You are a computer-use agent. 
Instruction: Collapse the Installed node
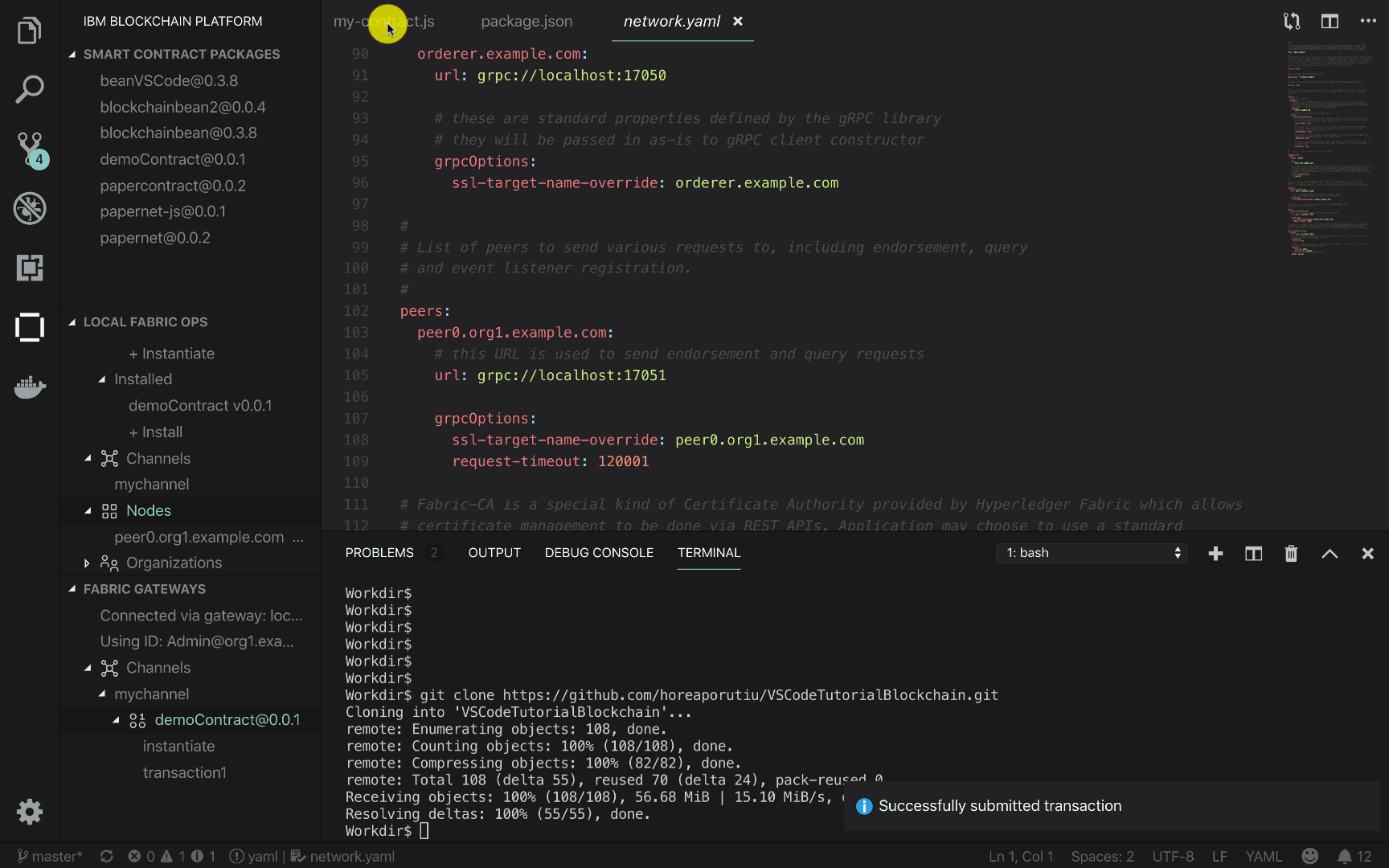(102, 379)
